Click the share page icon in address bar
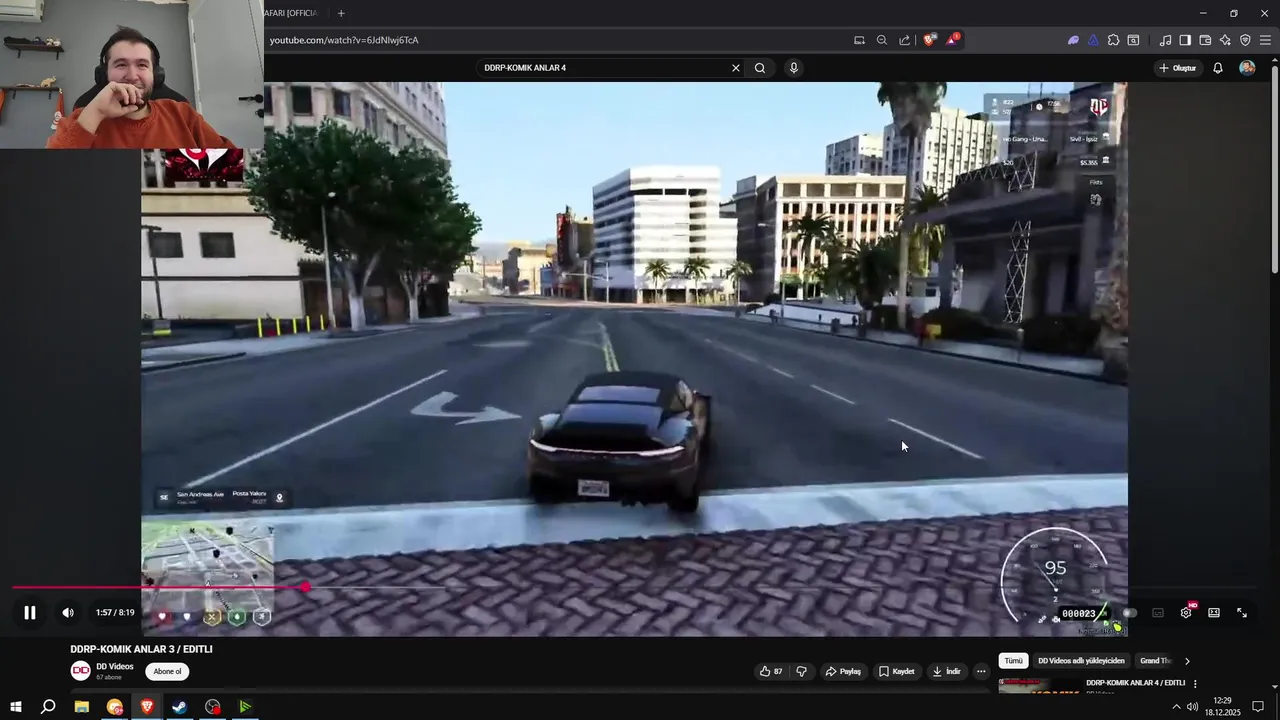1280x720 pixels. tap(905, 40)
